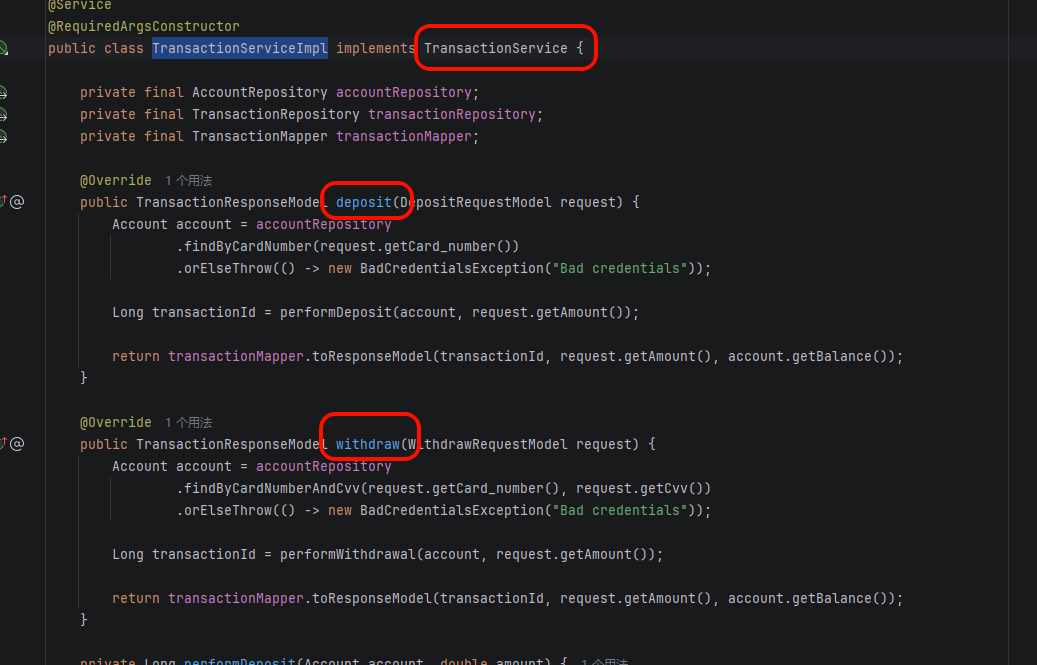Click toResponseModel in the withdraw return statement
Screen dimensions: 1037x665
click(372, 598)
